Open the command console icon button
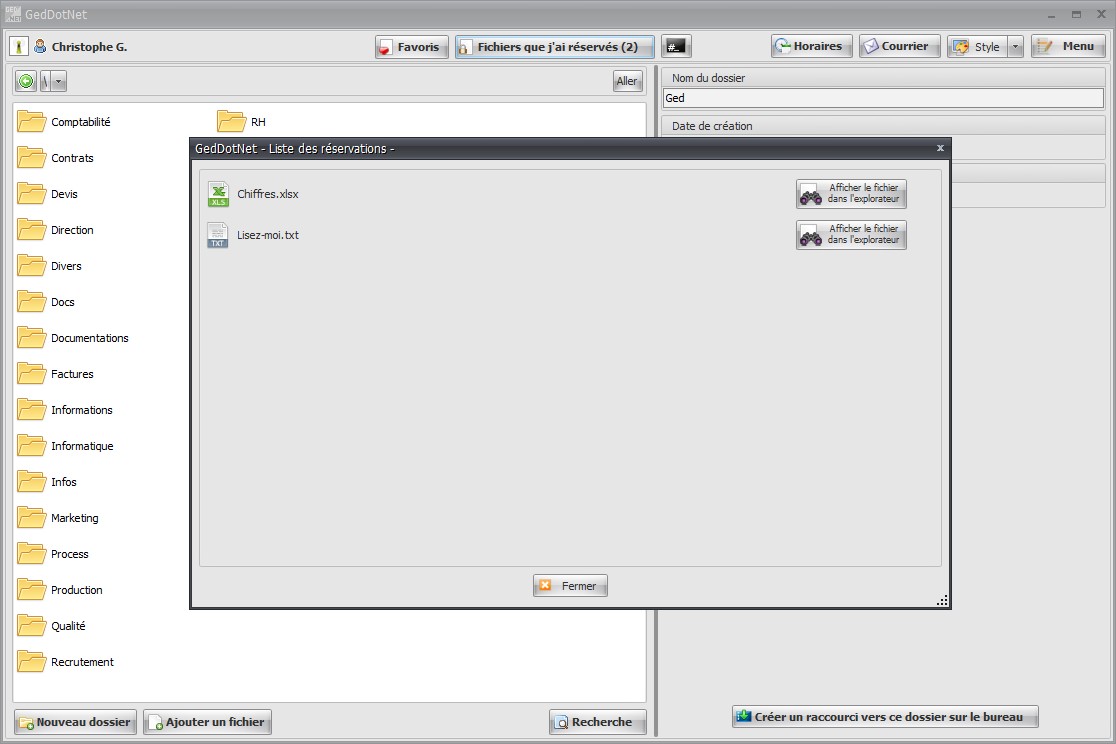The width and height of the screenshot is (1116, 744). click(x=675, y=47)
